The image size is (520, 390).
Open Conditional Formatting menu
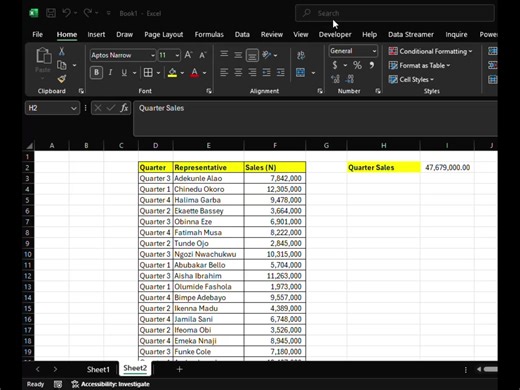click(x=430, y=51)
